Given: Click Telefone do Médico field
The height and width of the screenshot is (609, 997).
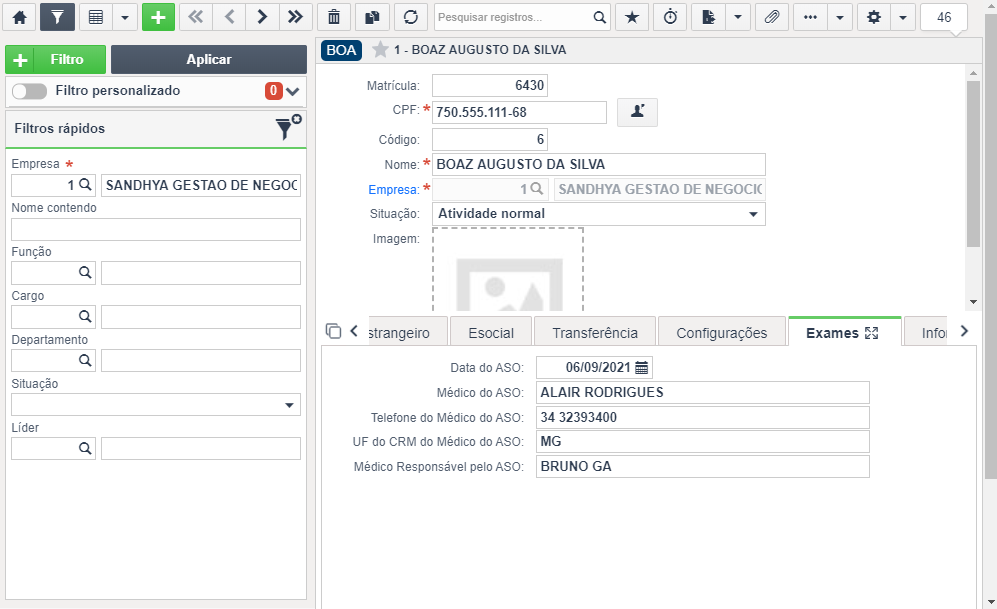Looking at the screenshot, I should [703, 417].
